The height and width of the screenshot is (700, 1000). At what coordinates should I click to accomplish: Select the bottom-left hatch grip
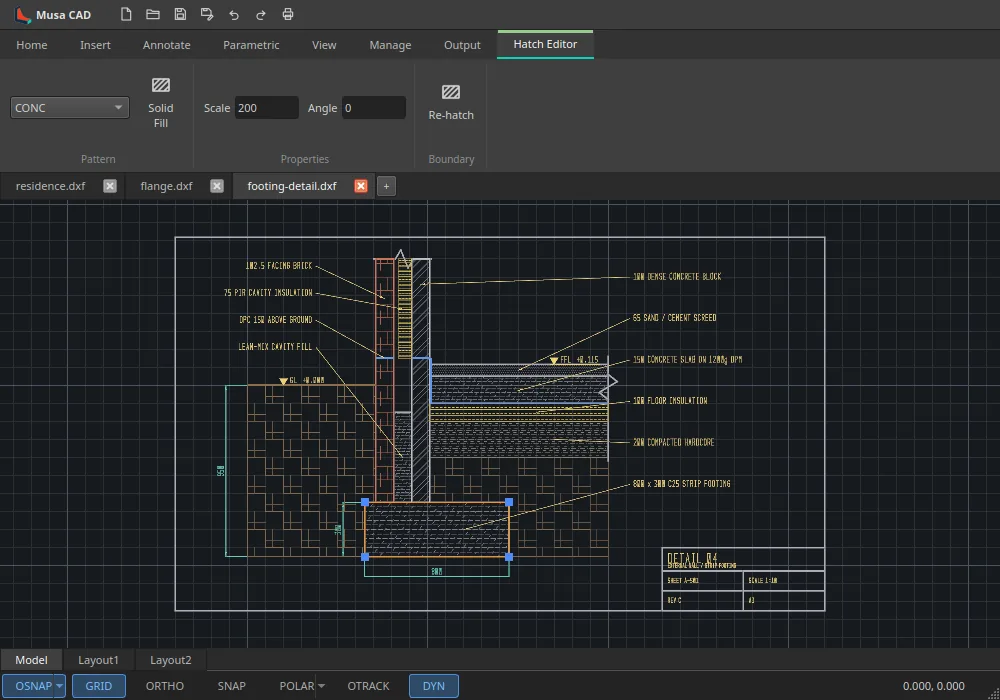[365, 557]
